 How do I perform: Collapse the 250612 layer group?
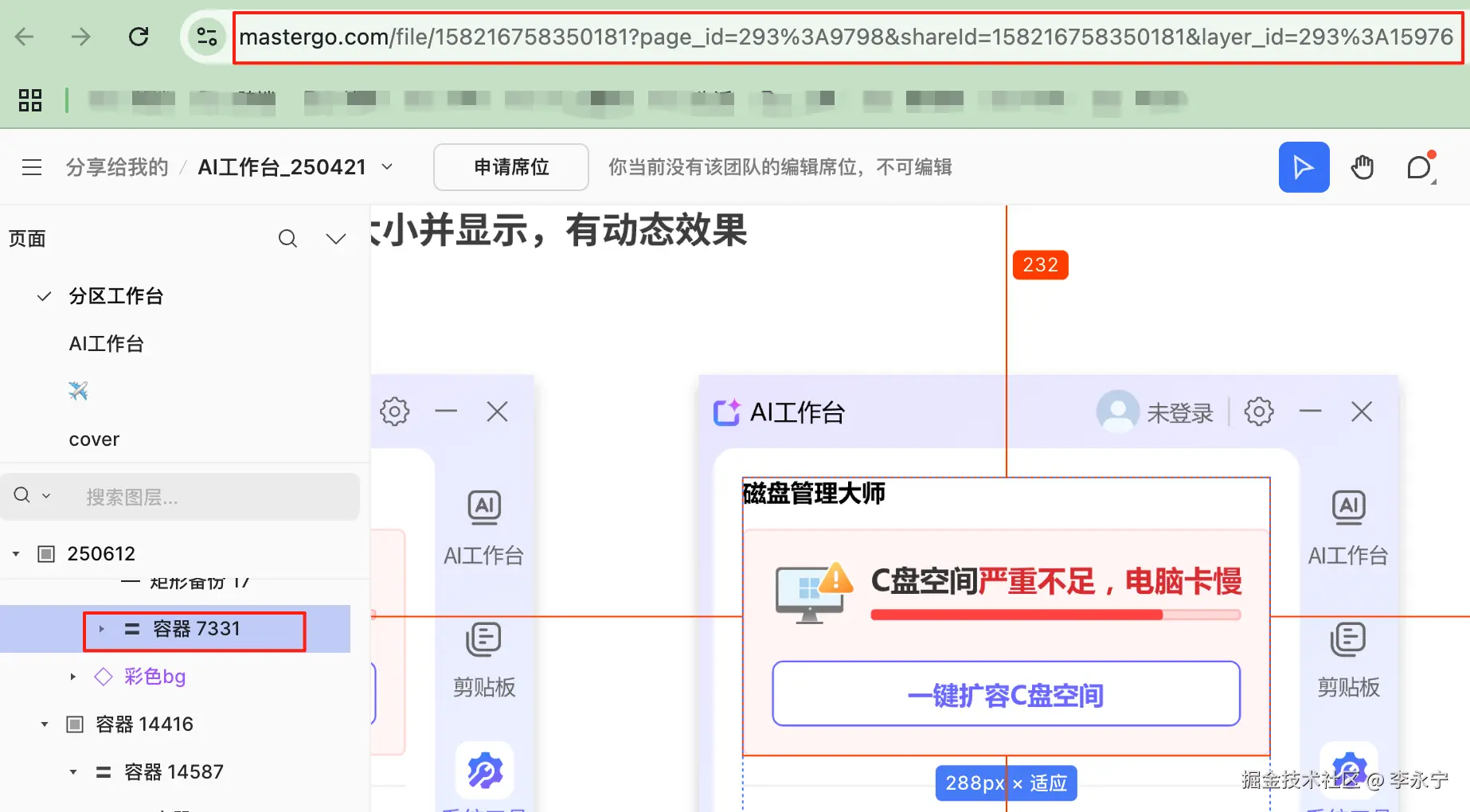[x=16, y=554]
